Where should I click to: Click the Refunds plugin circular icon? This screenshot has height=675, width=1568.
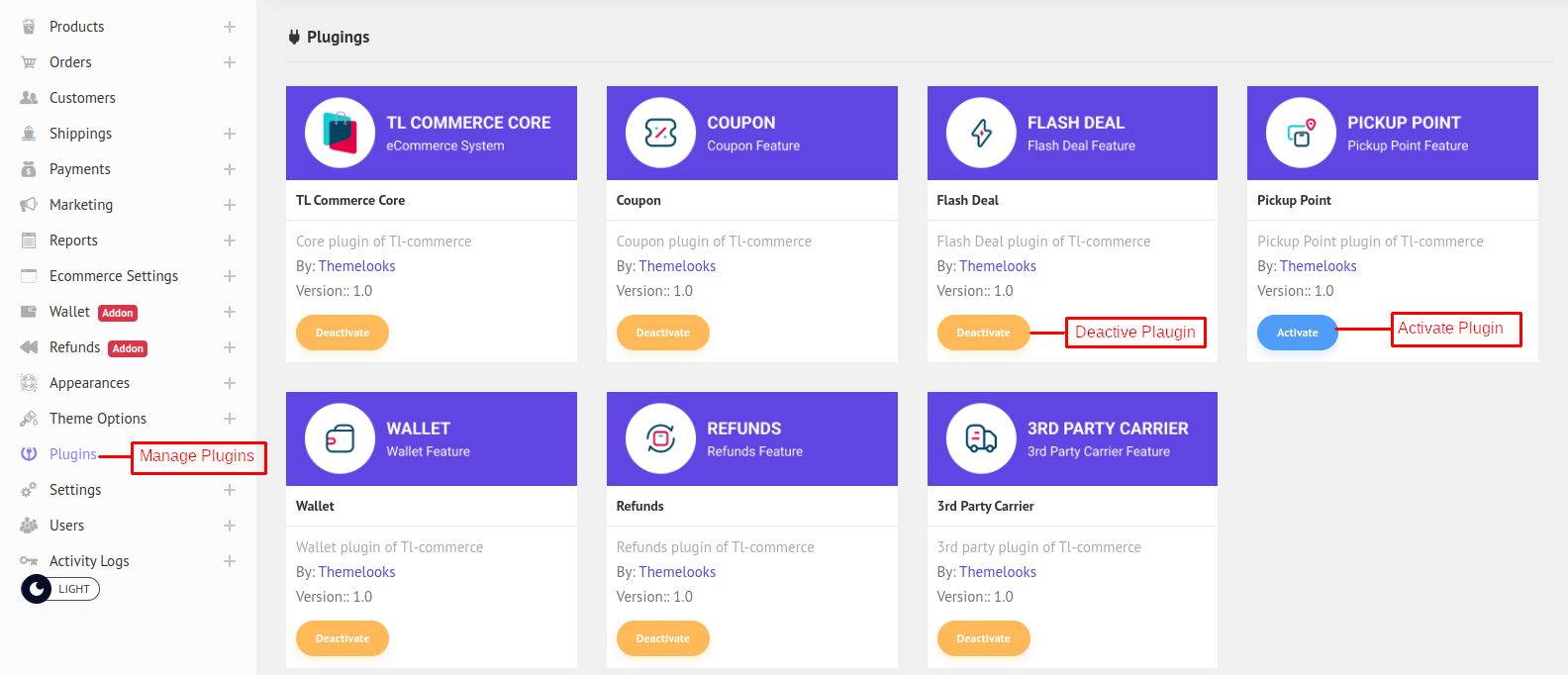click(660, 438)
